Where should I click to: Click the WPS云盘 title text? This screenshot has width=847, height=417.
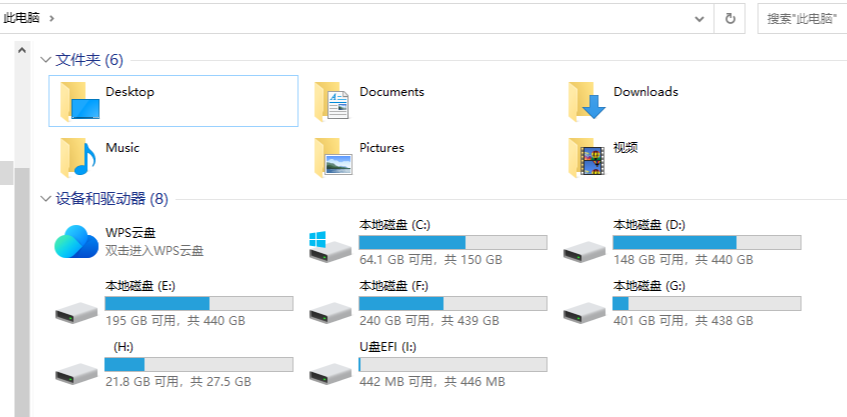pos(130,233)
